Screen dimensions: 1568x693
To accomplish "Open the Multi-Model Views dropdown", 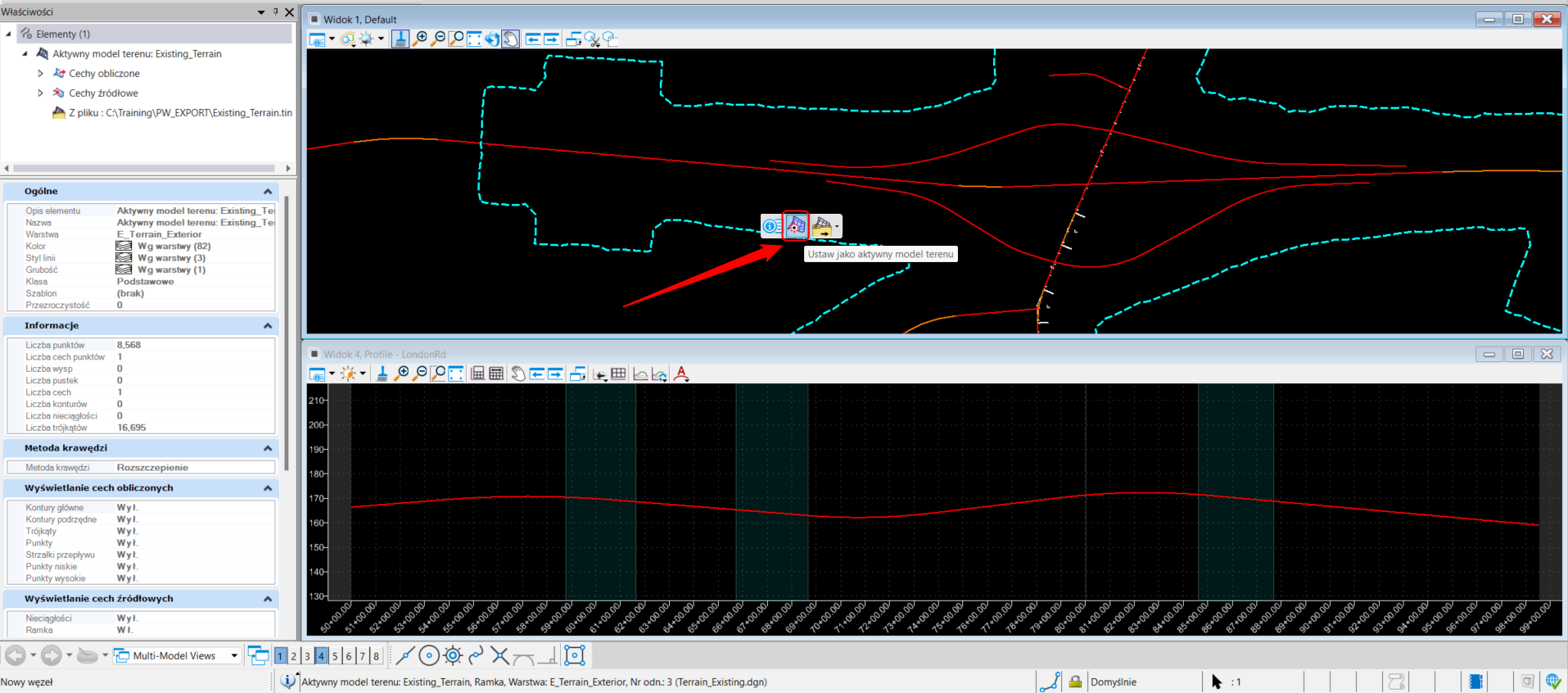I will point(234,655).
